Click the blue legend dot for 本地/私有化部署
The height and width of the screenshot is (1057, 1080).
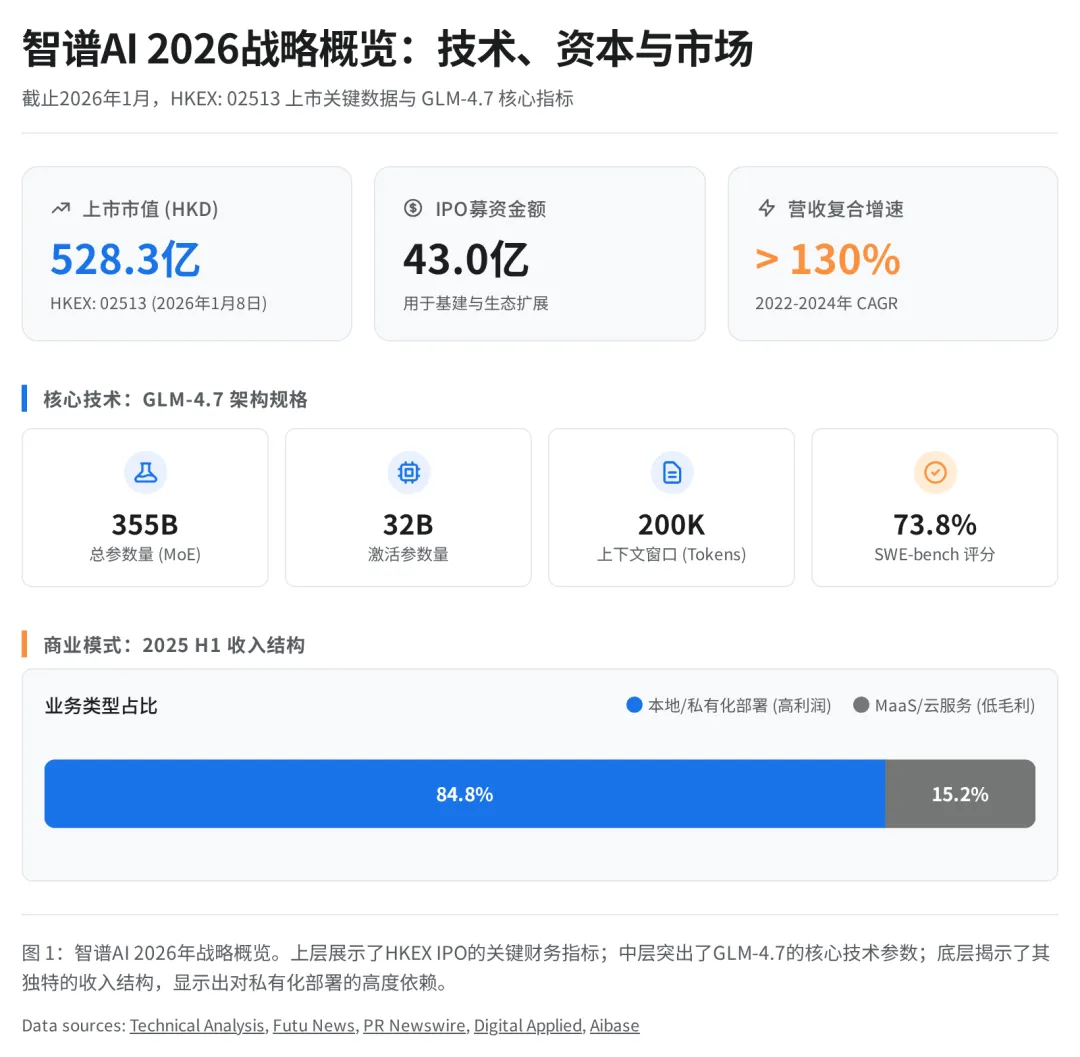(634, 705)
